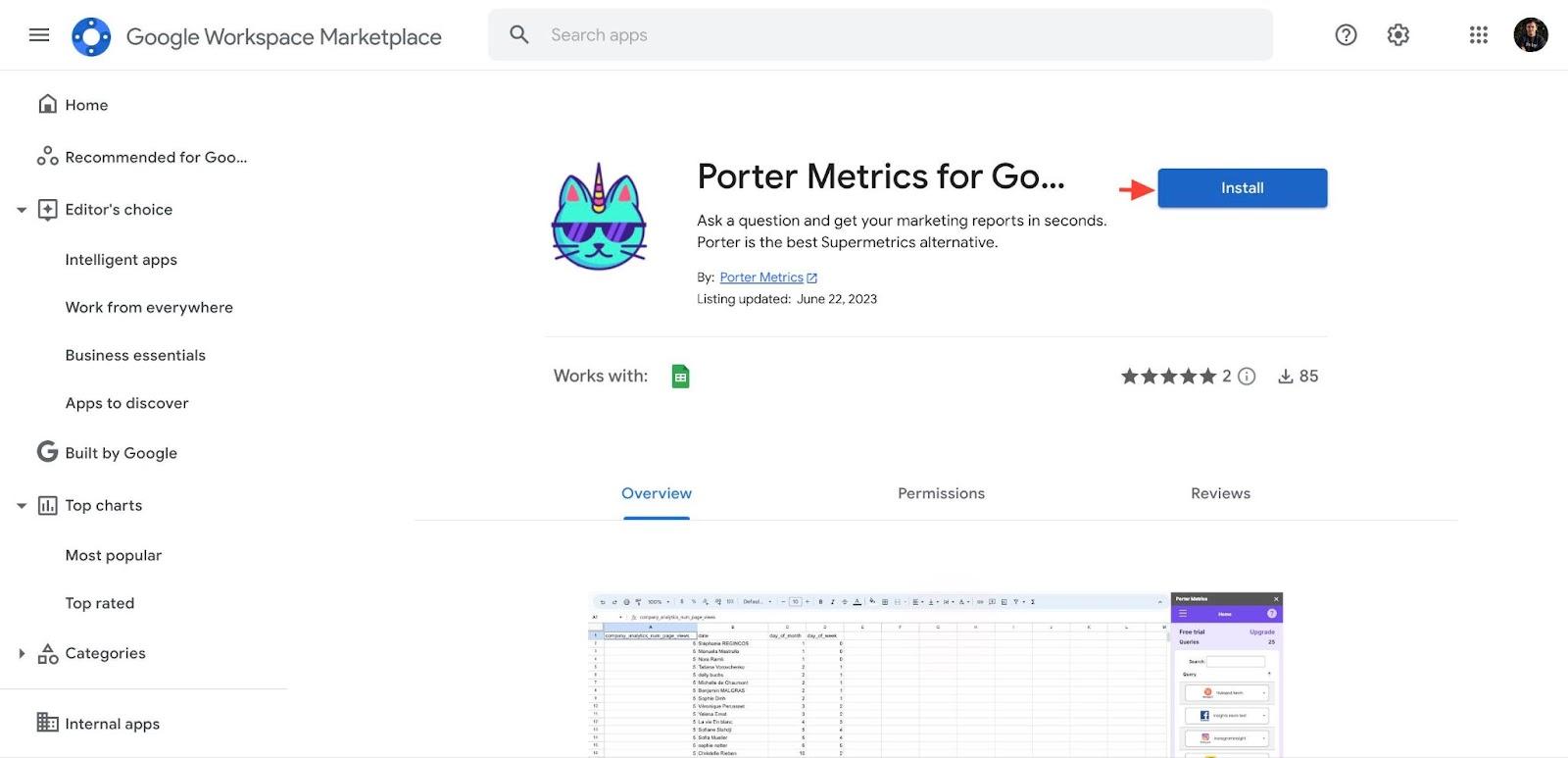1568x758 pixels.
Task: Click the five-star rating
Action: [1168, 377]
